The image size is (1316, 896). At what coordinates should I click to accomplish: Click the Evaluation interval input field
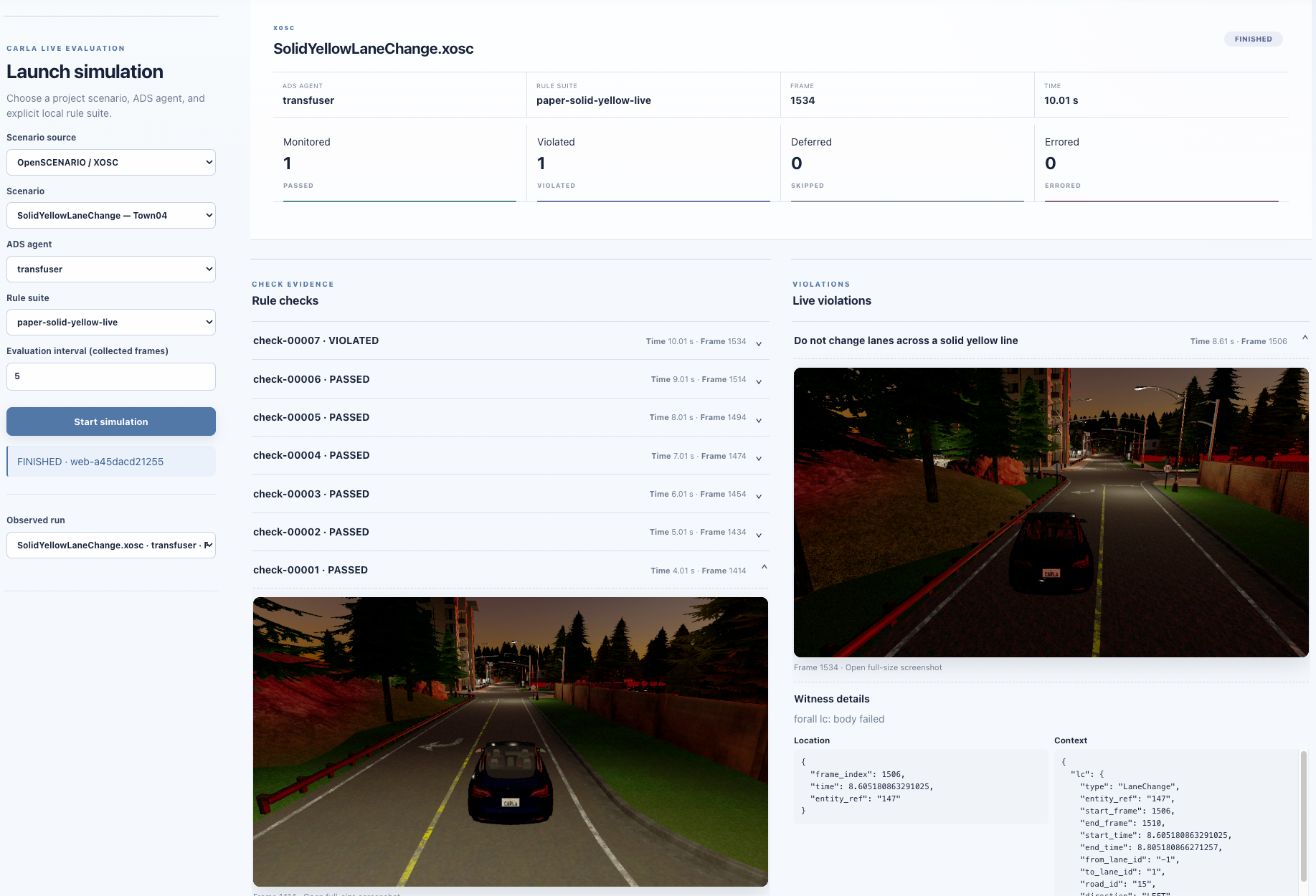click(111, 376)
